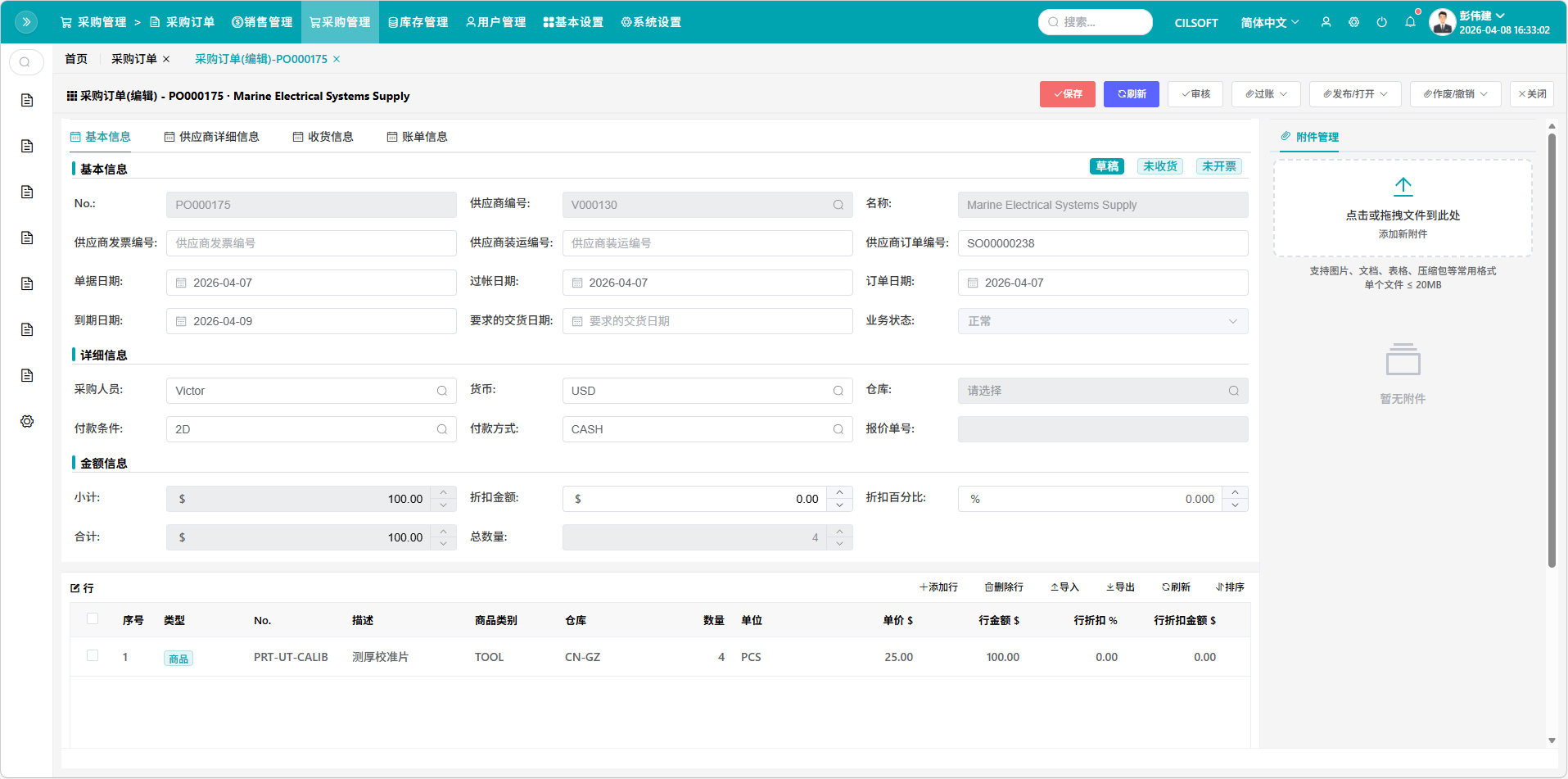Image resolution: width=1568 pixels, height=779 pixels.
Task: Click the 添加行 button
Action: click(938, 587)
